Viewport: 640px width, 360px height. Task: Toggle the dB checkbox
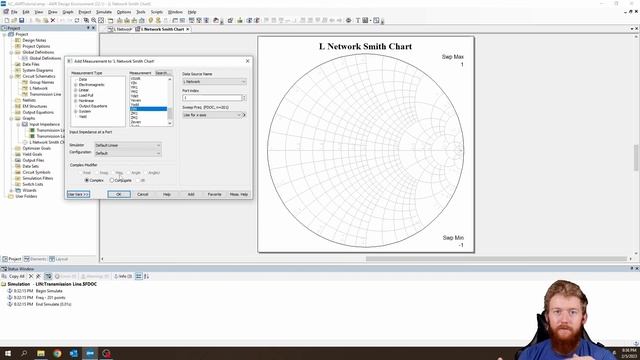pos(138,180)
